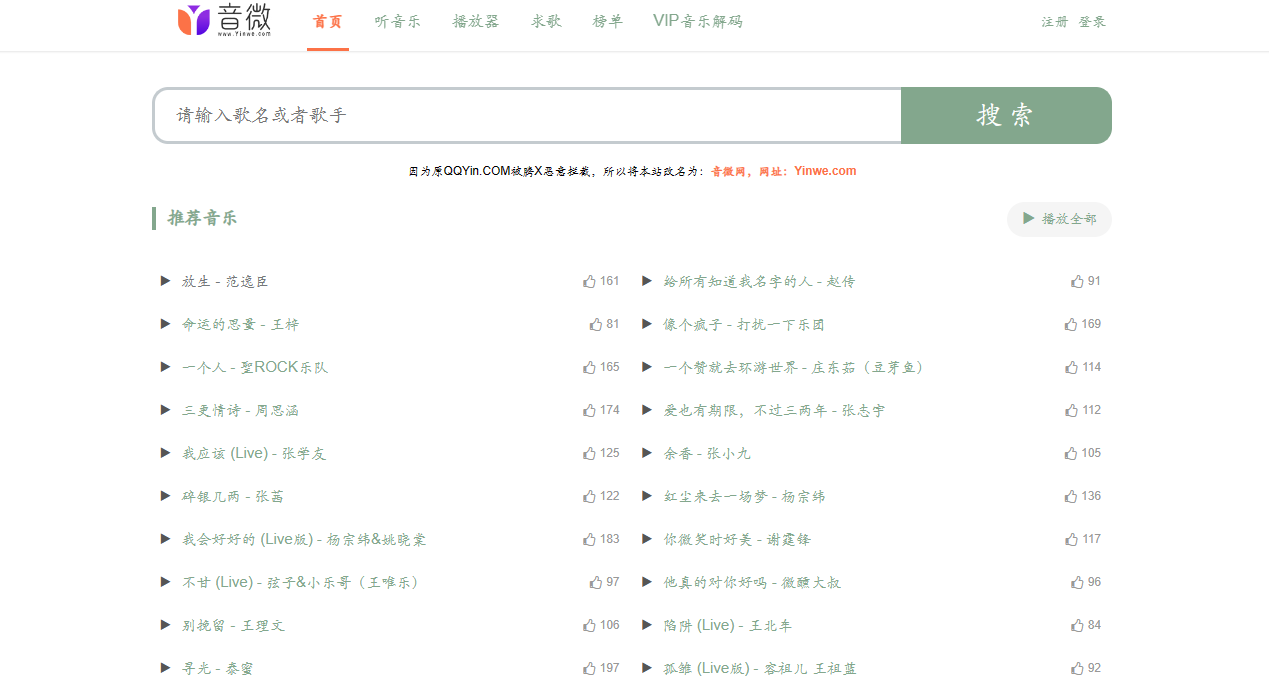The height and width of the screenshot is (698, 1269).
Task: Play 余香 - 张小九 track
Action: [x=647, y=453]
